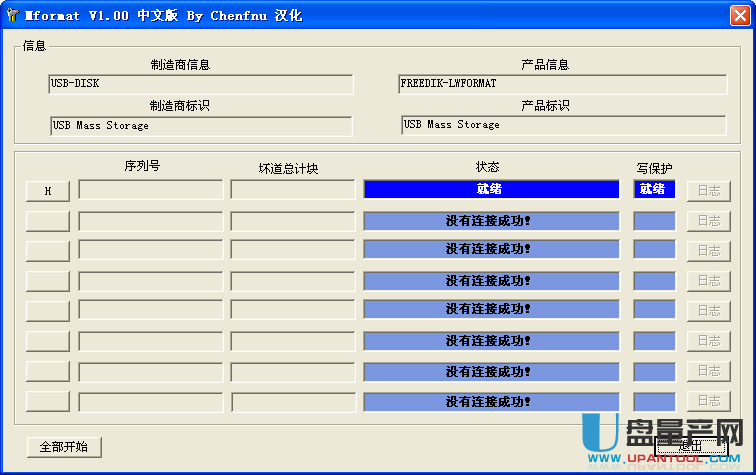Viewport: 756px width, 475px height.
Task: Click the 日志 button in the second row
Action: point(708,221)
